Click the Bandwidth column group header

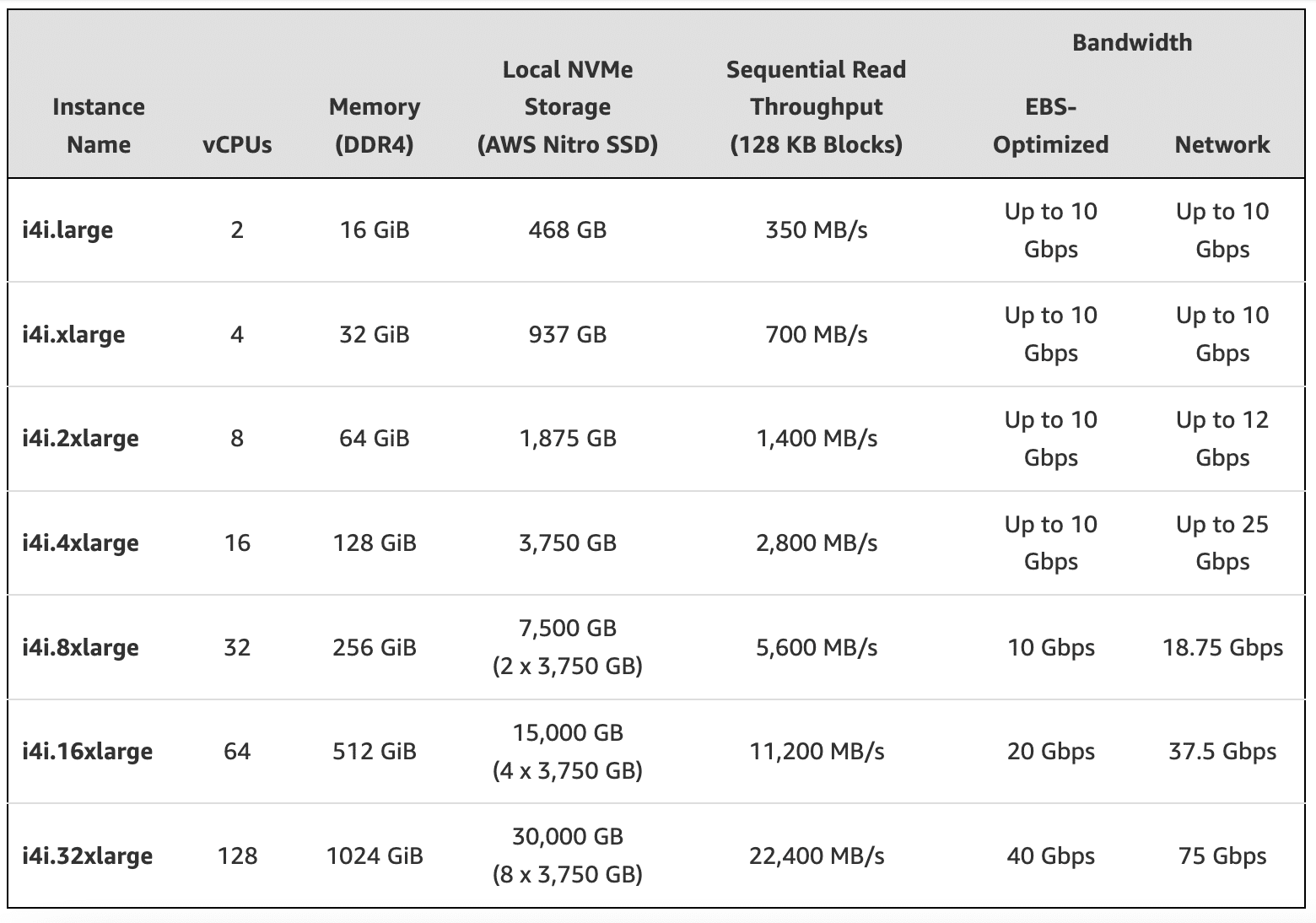tap(1132, 42)
